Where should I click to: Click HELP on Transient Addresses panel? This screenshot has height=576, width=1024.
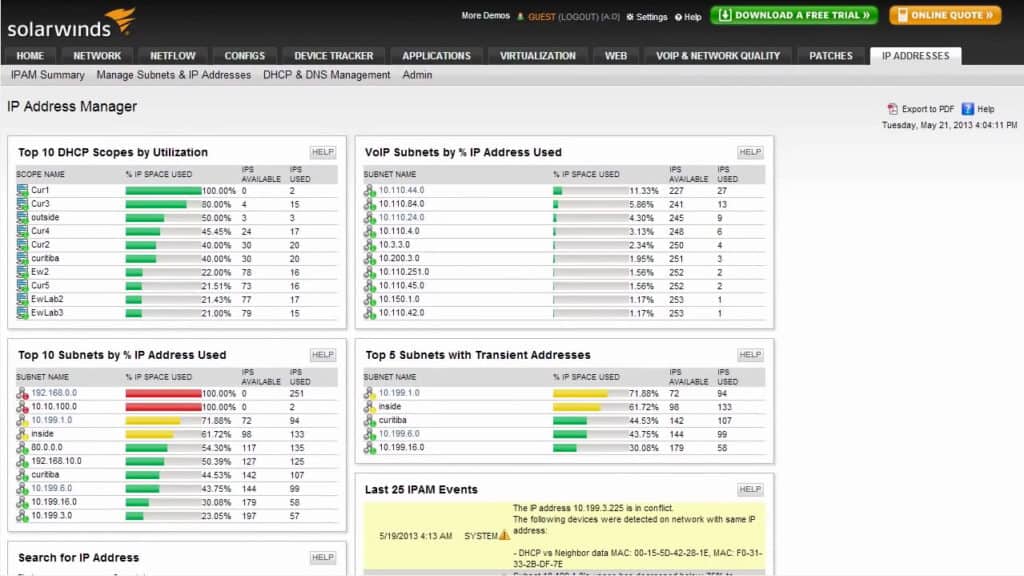(750, 355)
